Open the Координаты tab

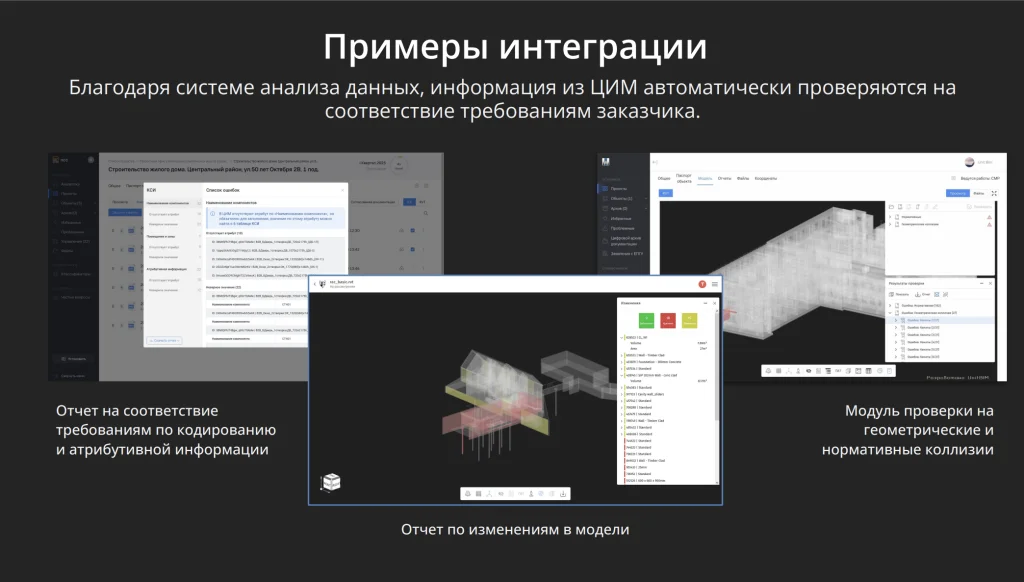(x=765, y=177)
